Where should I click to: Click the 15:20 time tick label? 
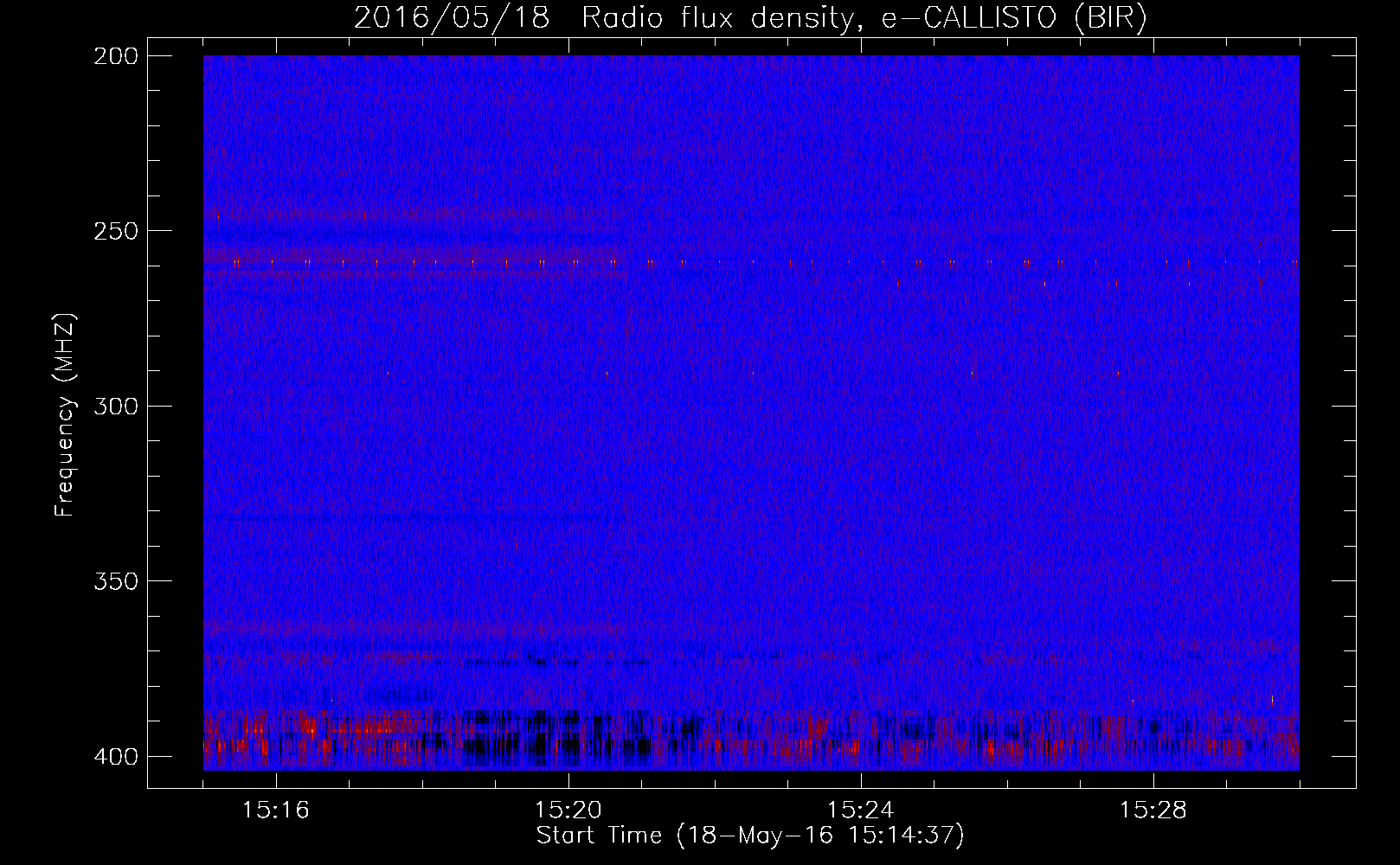(x=568, y=811)
